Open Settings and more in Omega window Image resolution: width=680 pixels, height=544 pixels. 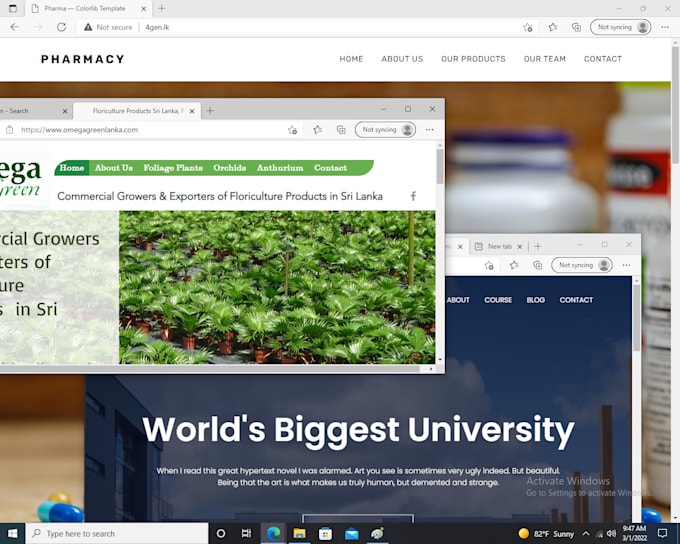tap(429, 130)
